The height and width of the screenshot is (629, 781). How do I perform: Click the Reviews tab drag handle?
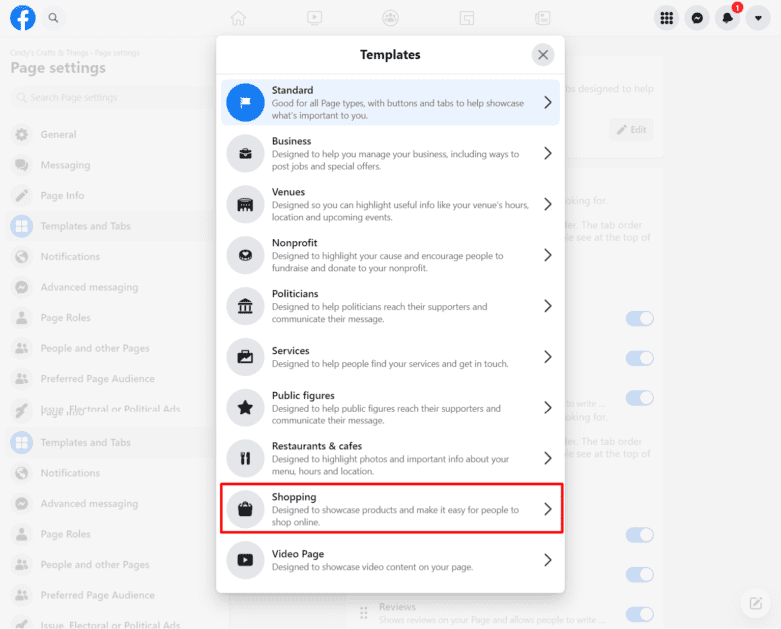click(x=364, y=613)
